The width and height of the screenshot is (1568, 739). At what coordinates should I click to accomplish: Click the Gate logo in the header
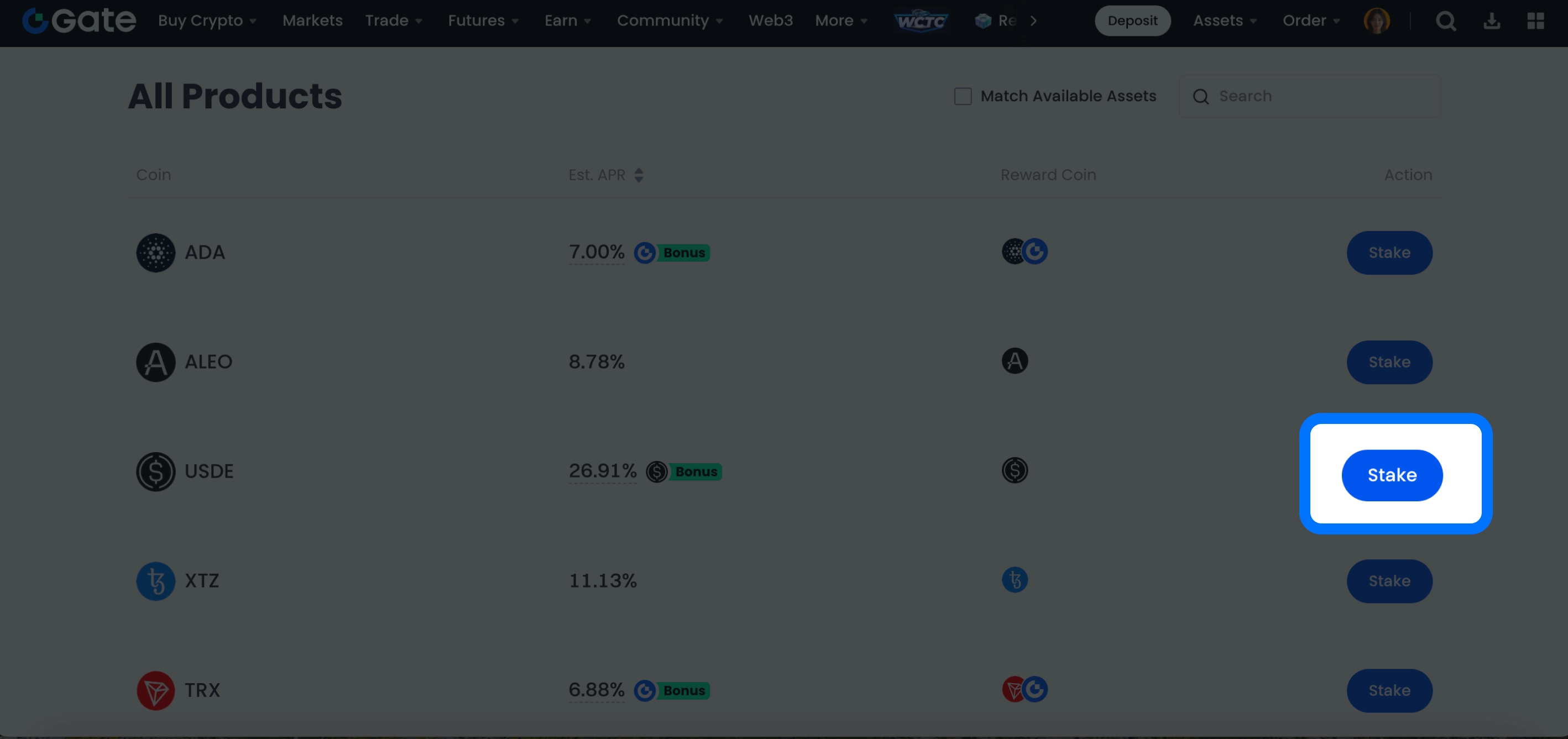pyautogui.click(x=79, y=20)
